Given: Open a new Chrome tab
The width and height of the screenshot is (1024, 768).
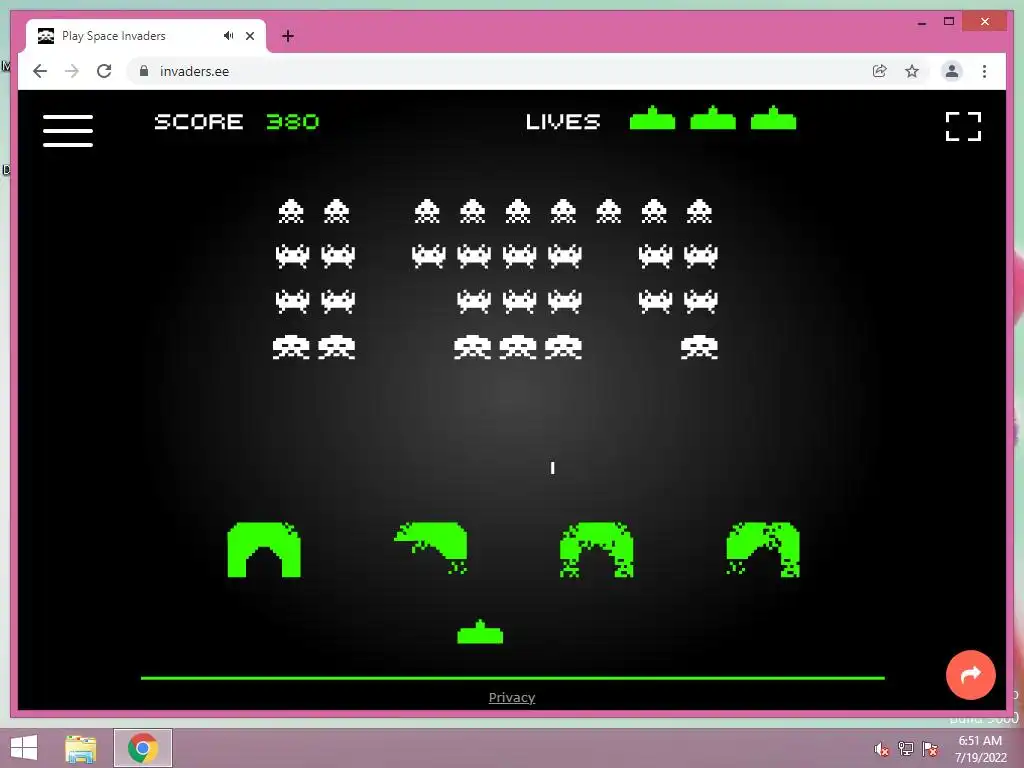Looking at the screenshot, I should tap(288, 36).
